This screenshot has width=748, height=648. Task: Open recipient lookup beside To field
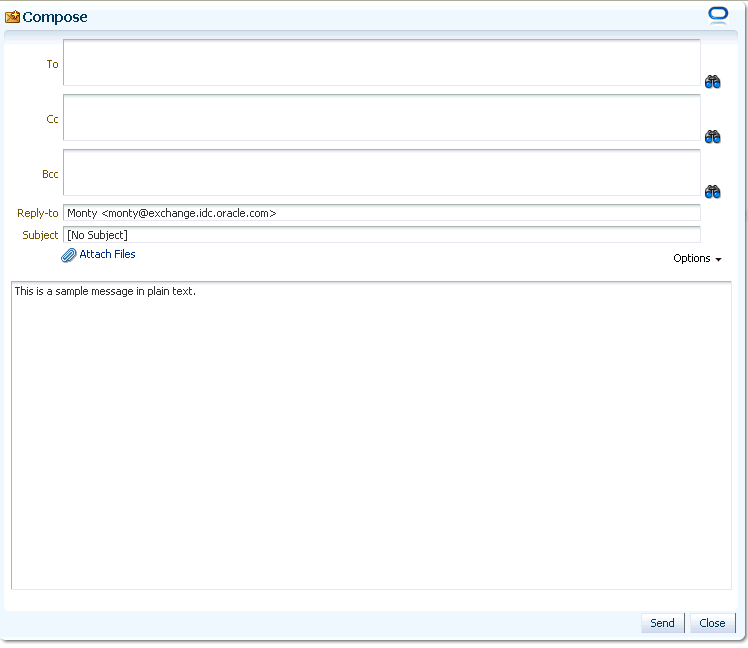[712, 82]
